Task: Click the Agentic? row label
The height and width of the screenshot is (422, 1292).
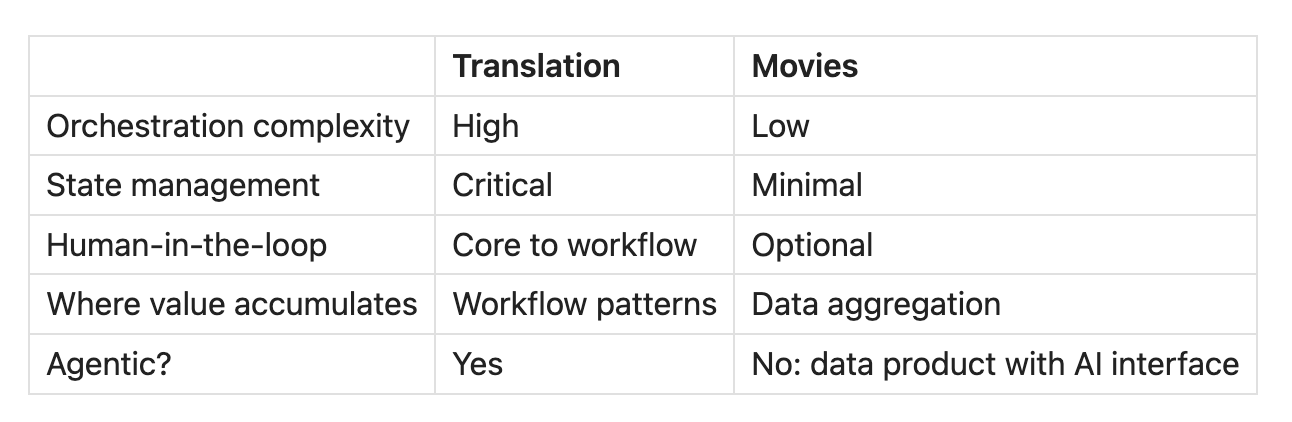Action: pyautogui.click(x=109, y=363)
